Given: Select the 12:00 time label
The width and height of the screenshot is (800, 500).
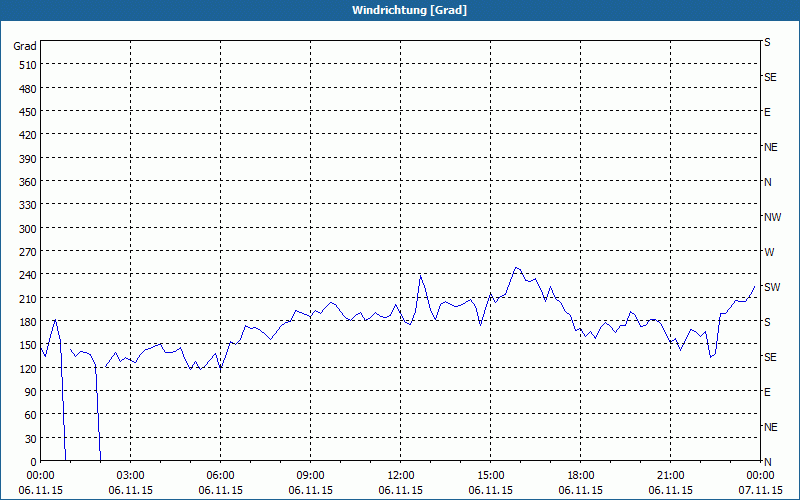Looking at the screenshot, I should 401,476.
